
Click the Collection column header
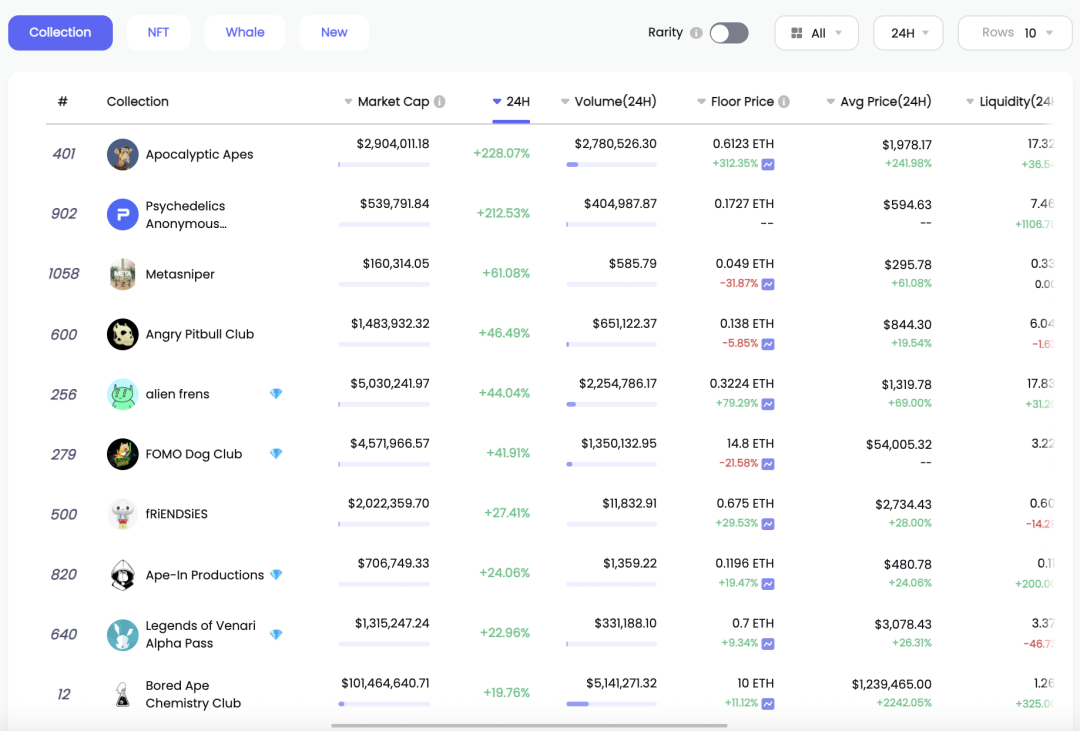point(138,102)
